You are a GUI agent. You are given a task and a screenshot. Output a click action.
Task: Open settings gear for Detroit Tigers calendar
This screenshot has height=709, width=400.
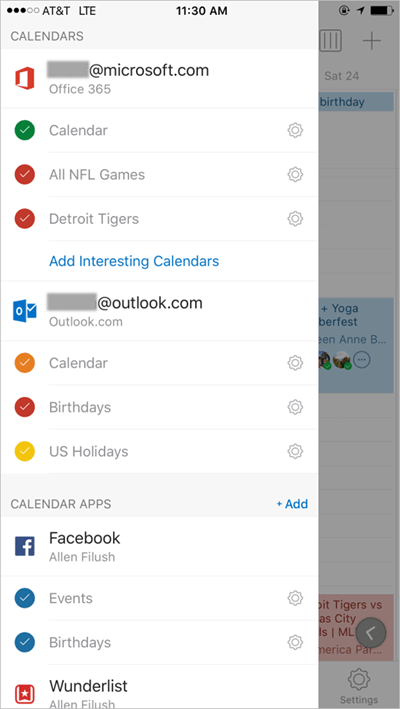pyautogui.click(x=295, y=218)
